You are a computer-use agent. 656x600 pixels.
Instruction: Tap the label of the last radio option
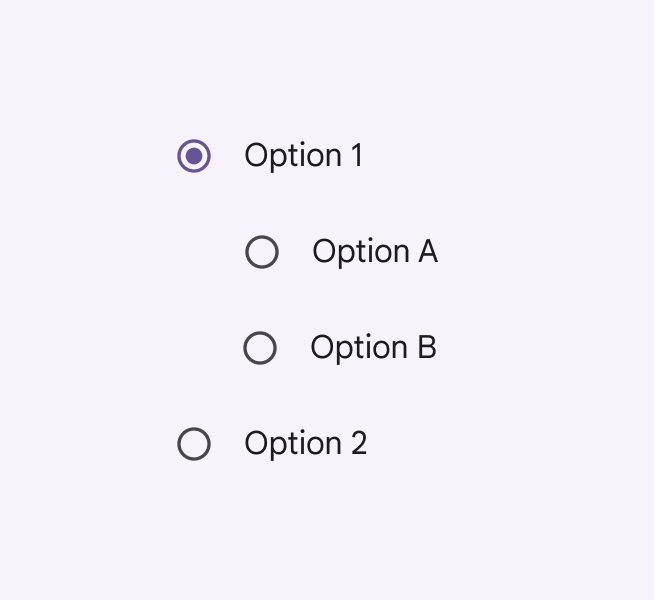[305, 444]
